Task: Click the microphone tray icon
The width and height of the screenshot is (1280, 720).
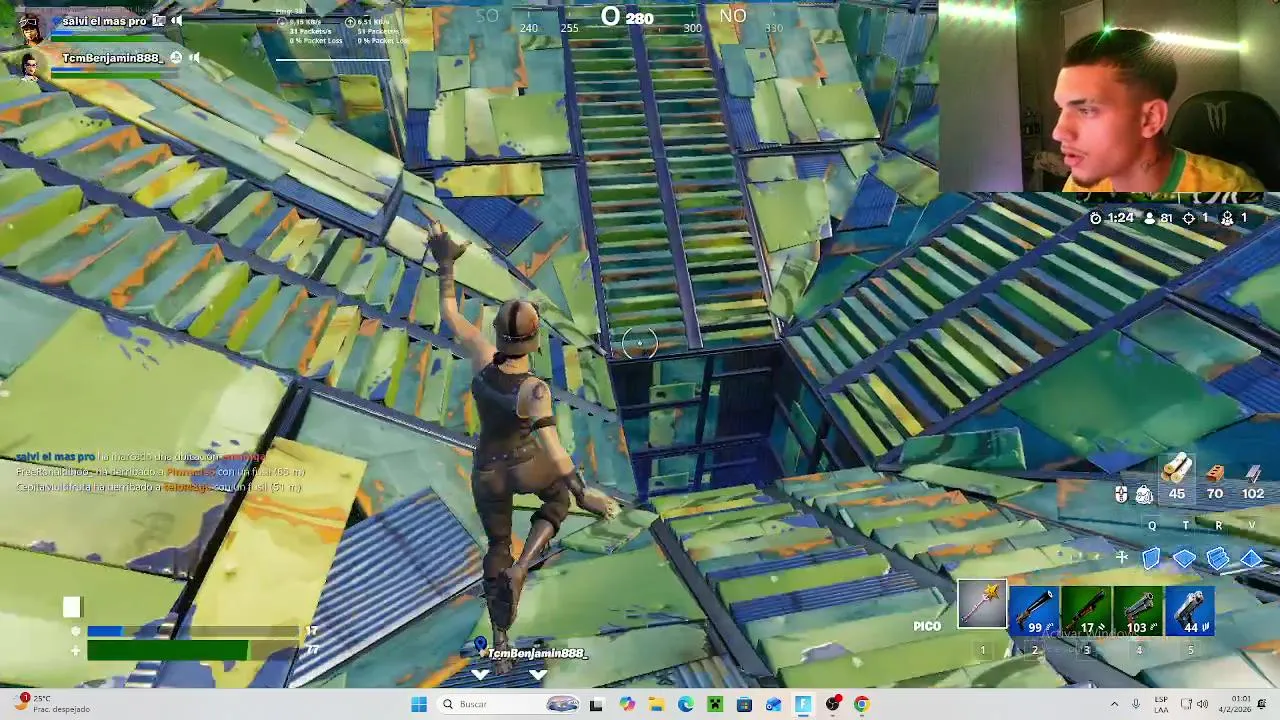Action: coord(1136,704)
